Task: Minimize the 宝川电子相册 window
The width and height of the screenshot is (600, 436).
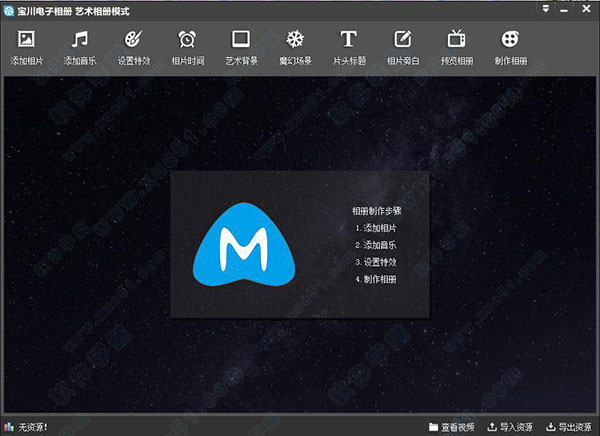Action: pyautogui.click(x=564, y=10)
